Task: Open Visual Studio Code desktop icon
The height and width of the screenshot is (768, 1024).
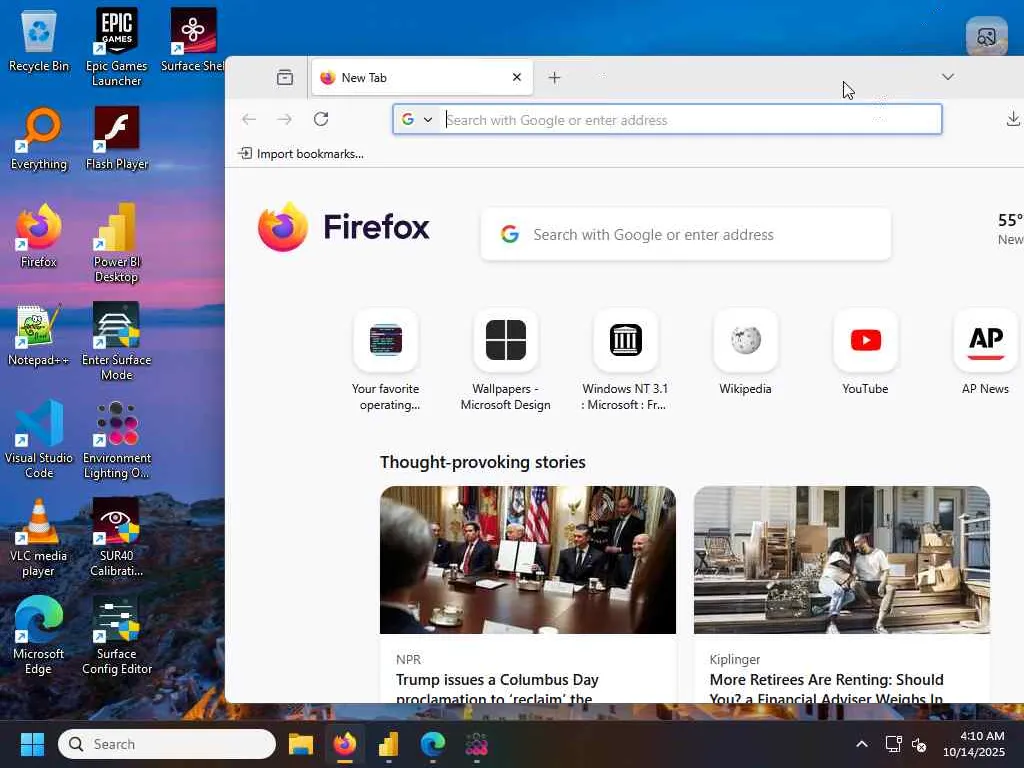Action: (39, 439)
